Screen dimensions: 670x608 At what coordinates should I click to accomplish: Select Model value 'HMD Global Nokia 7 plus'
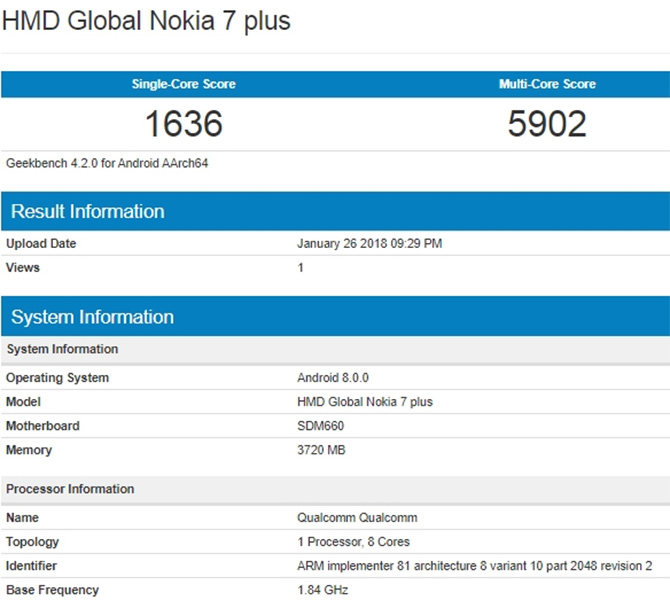point(365,402)
